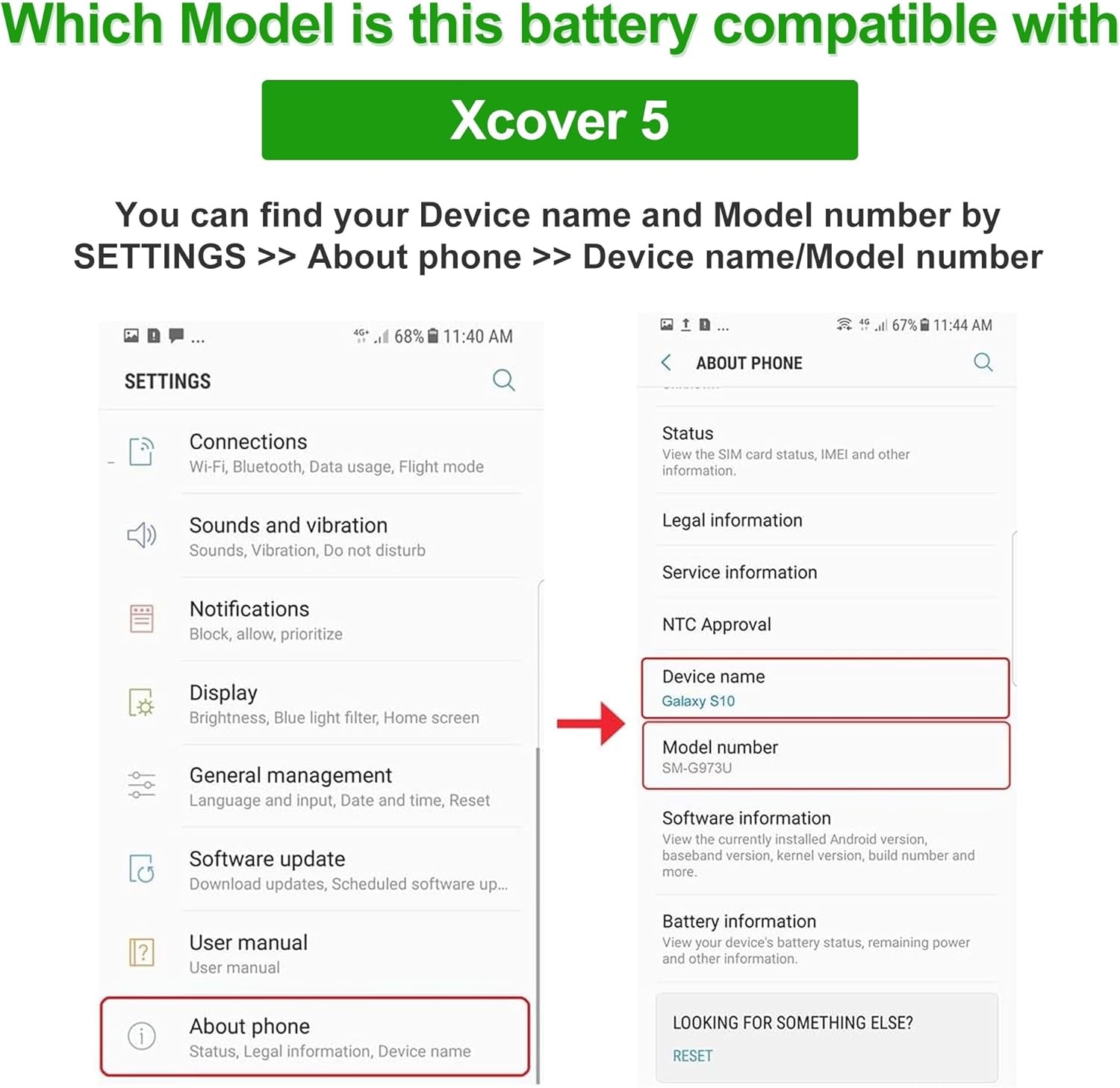The width and height of the screenshot is (1120, 1088).
Task: Tap the About phone info icon
Action: (x=141, y=1036)
